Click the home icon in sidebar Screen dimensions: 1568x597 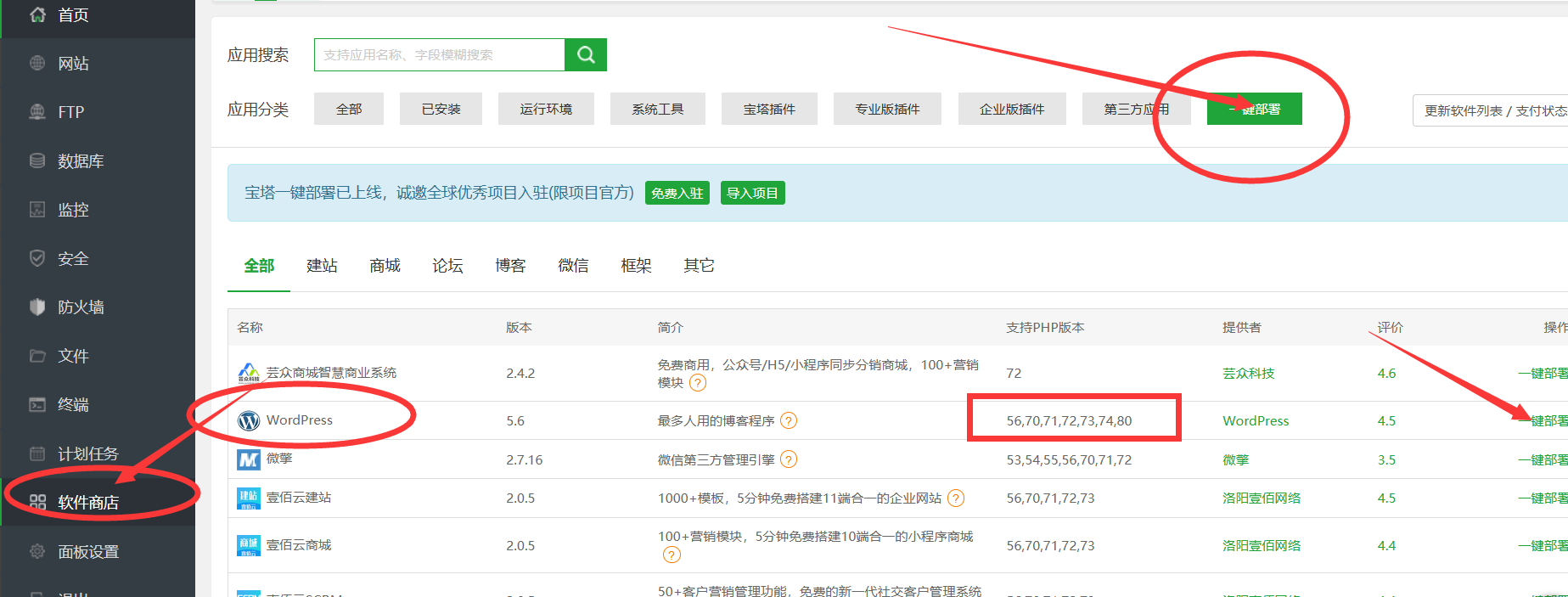tap(37, 14)
